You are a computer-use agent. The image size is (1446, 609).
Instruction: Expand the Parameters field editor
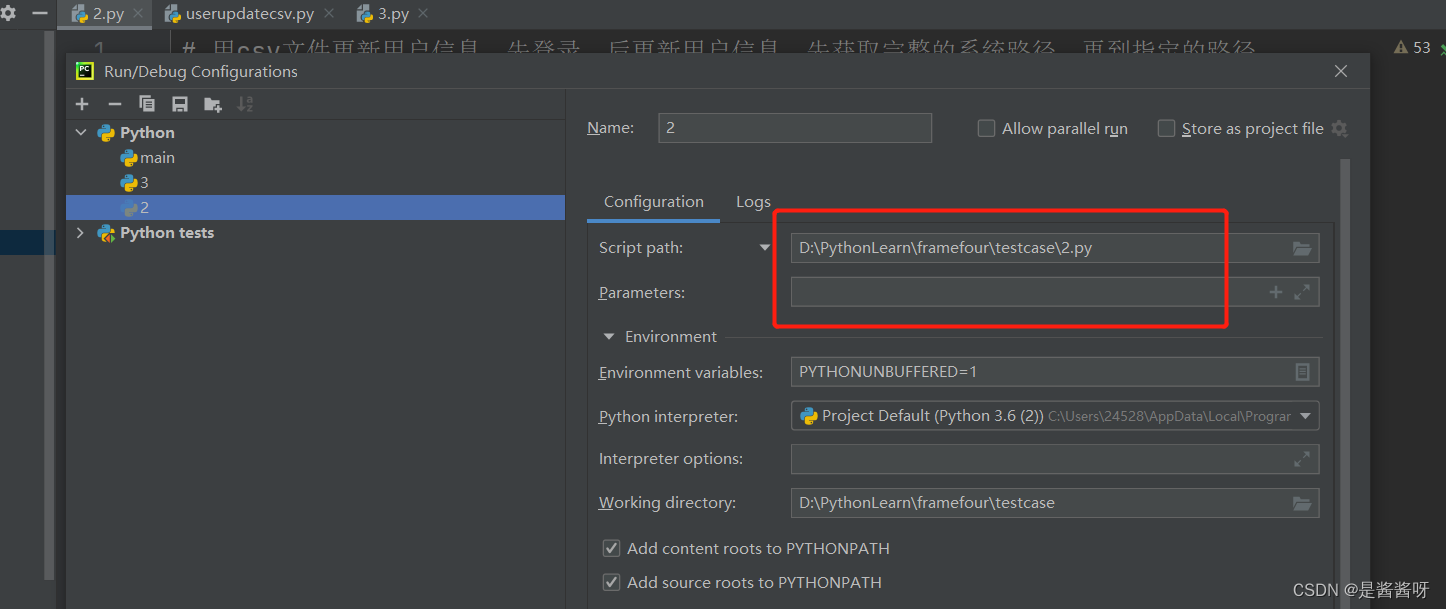point(1302,292)
